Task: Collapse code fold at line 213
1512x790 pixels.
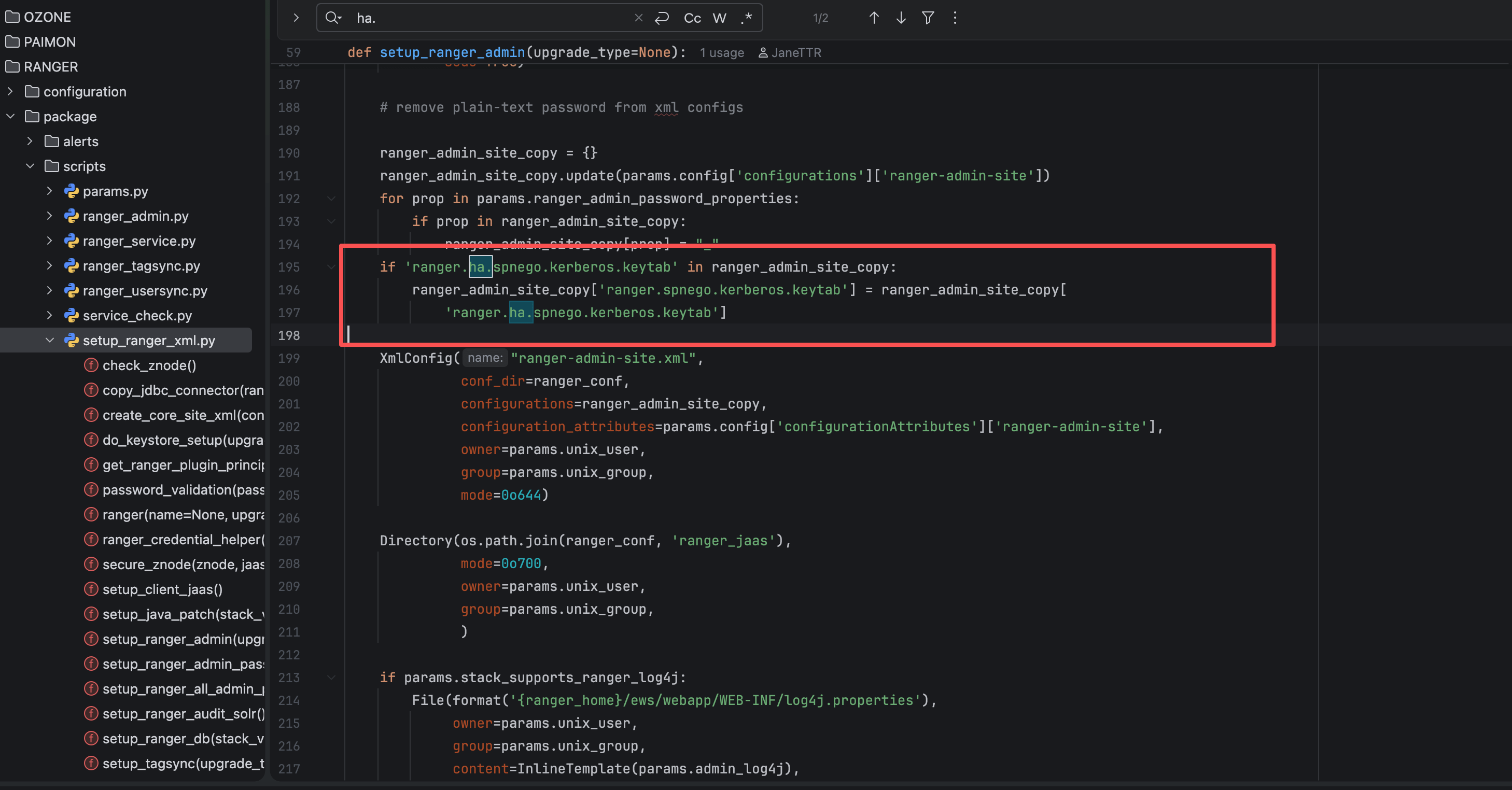Action: 331,678
